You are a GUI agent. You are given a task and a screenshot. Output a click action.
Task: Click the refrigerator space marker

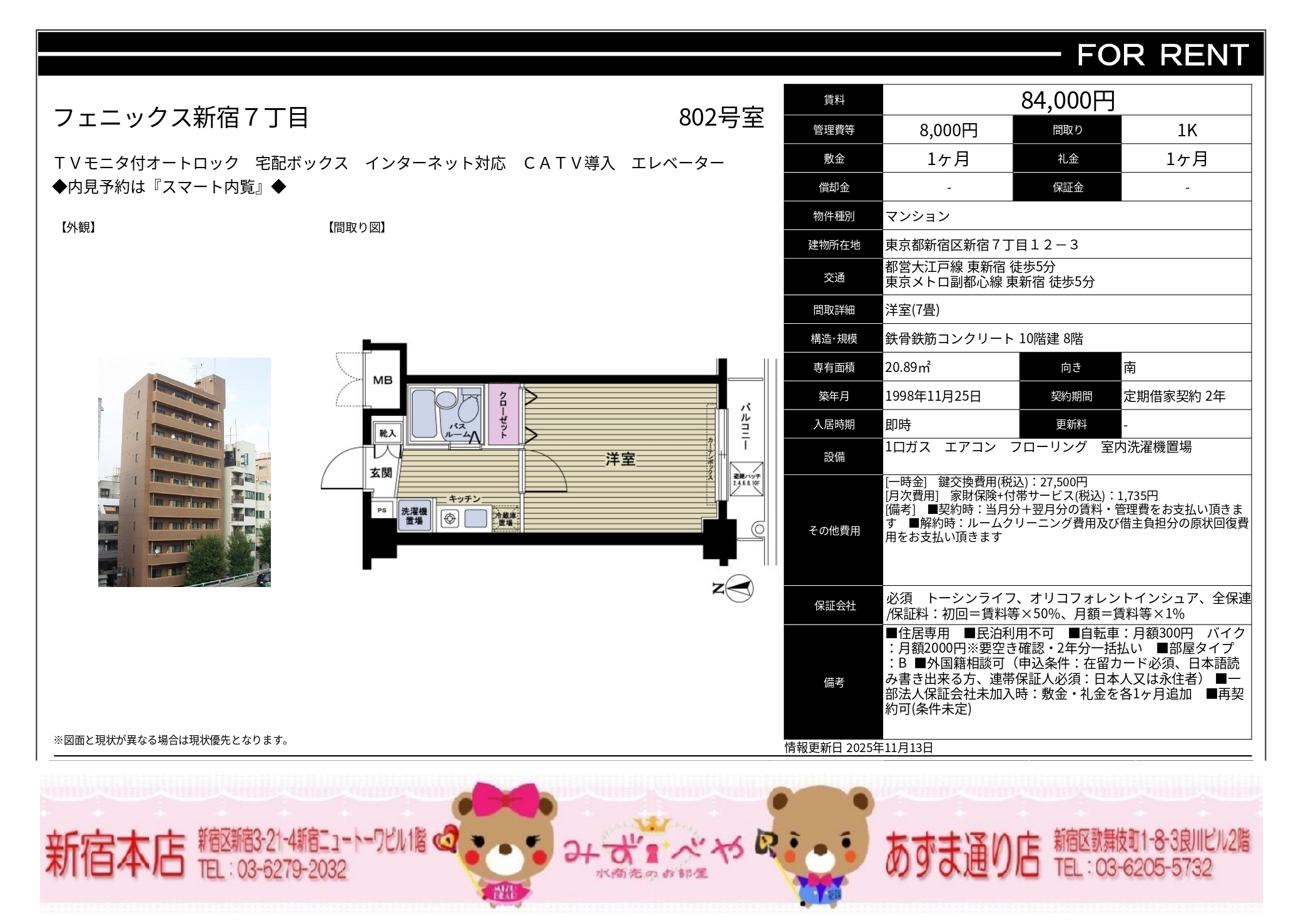tap(505, 518)
